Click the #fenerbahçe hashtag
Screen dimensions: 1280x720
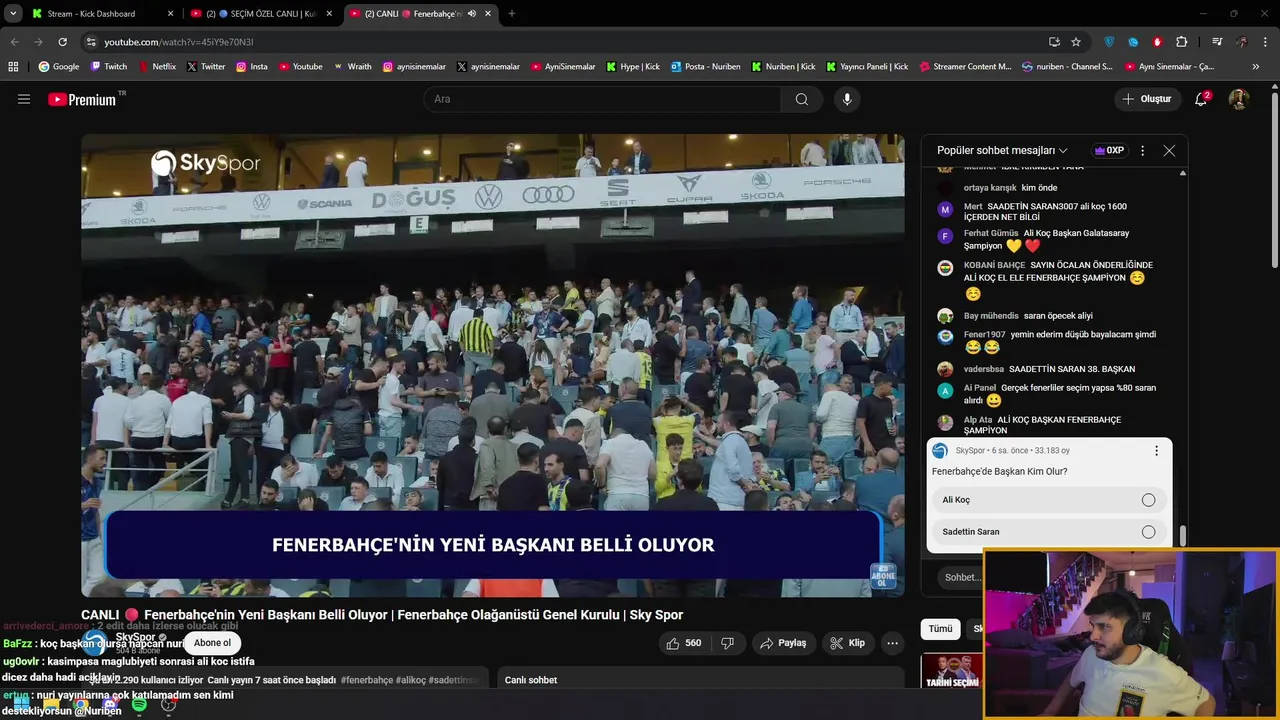pos(366,680)
